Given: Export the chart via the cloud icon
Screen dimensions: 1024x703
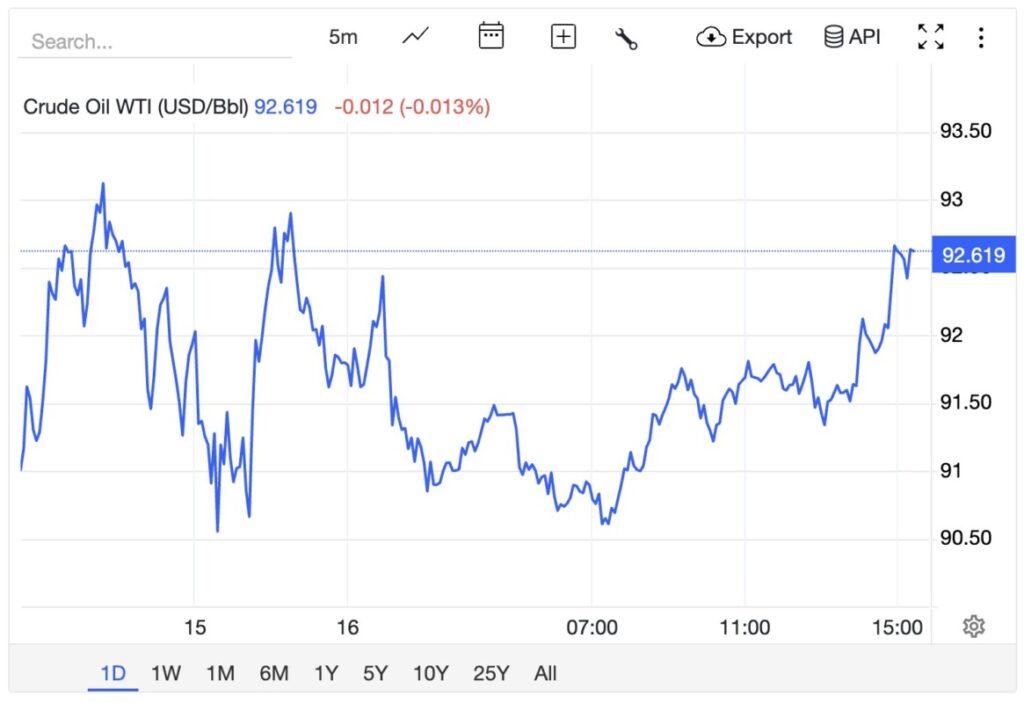Looking at the screenshot, I should pos(744,36).
